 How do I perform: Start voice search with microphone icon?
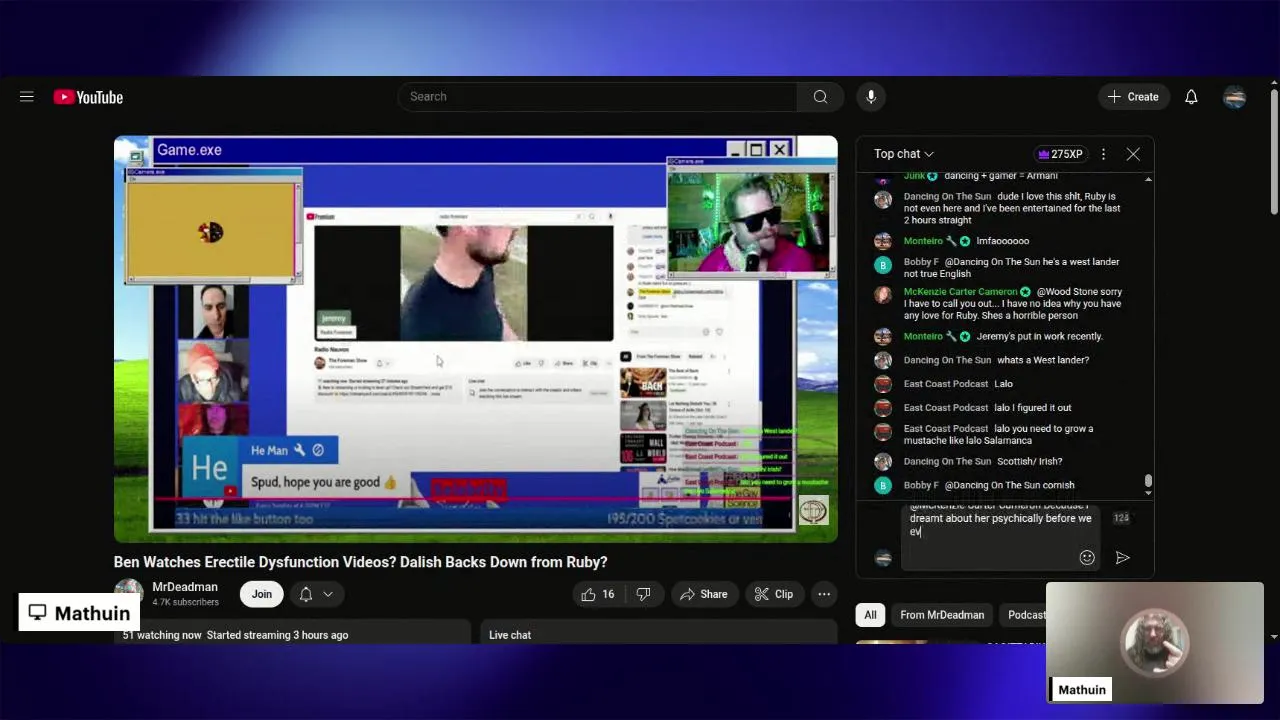(871, 97)
